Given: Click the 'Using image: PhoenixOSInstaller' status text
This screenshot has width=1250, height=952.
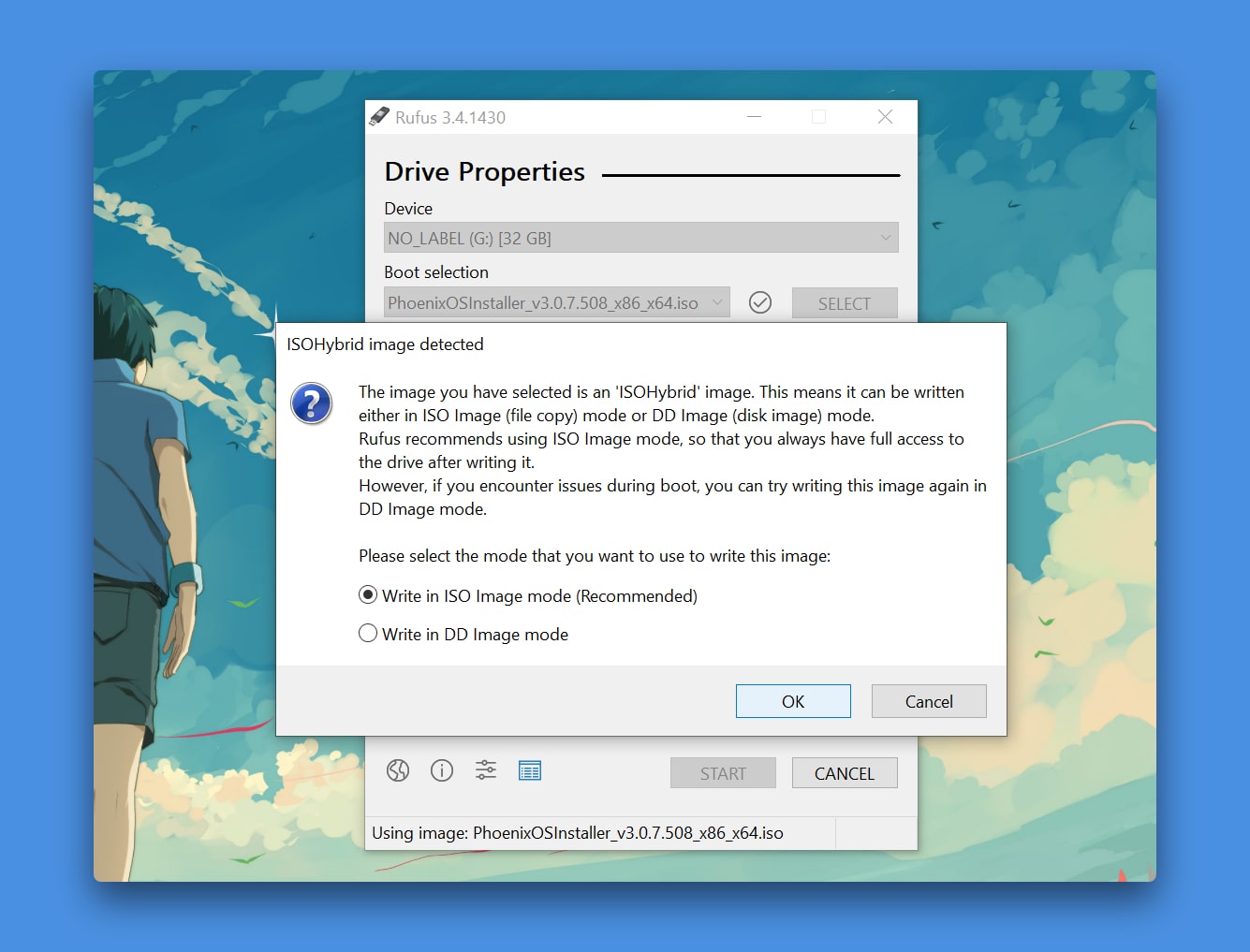Looking at the screenshot, I should [x=578, y=833].
